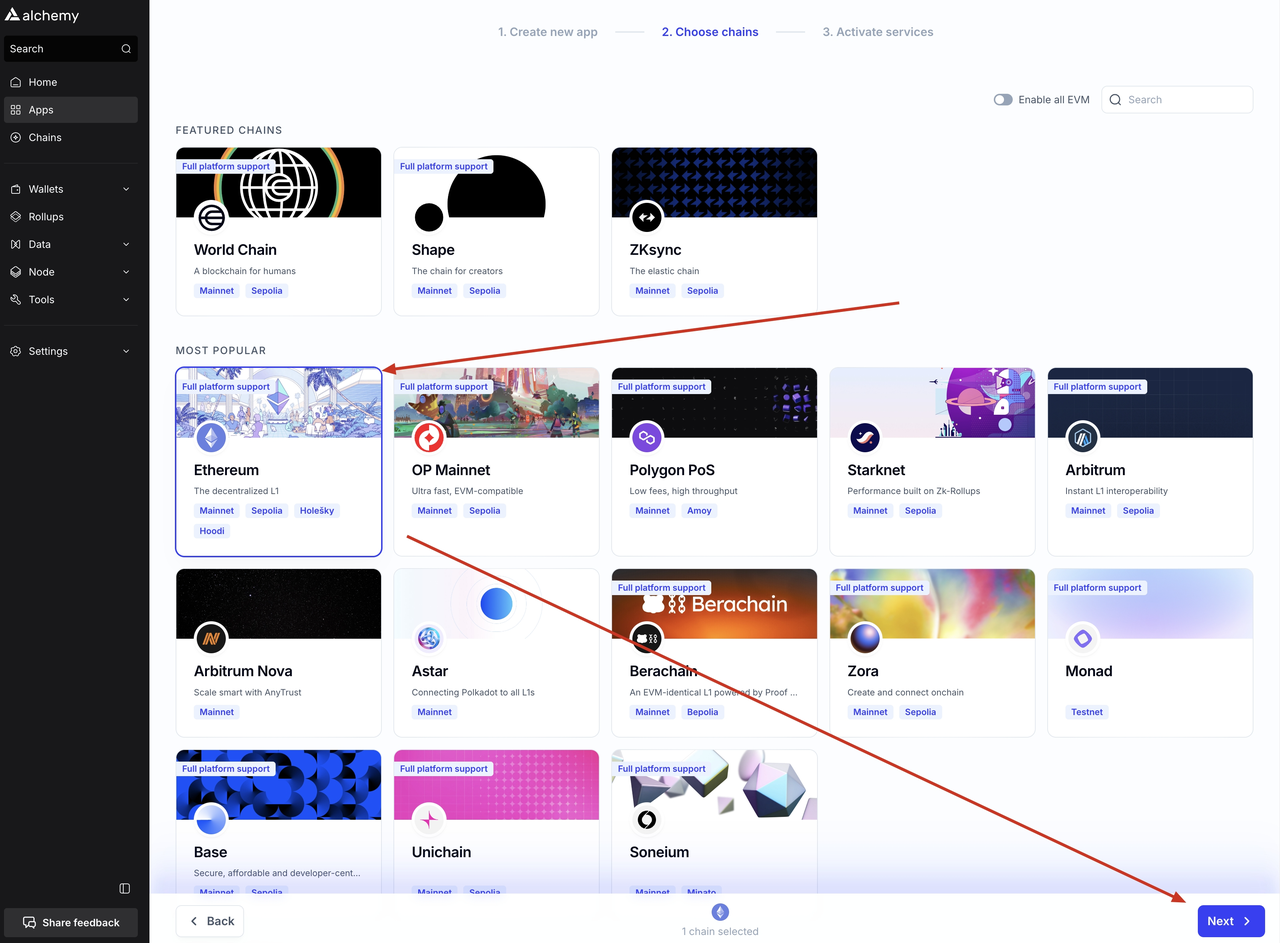1280x943 pixels.
Task: Click the World Chain logo icon
Action: click(x=211, y=217)
